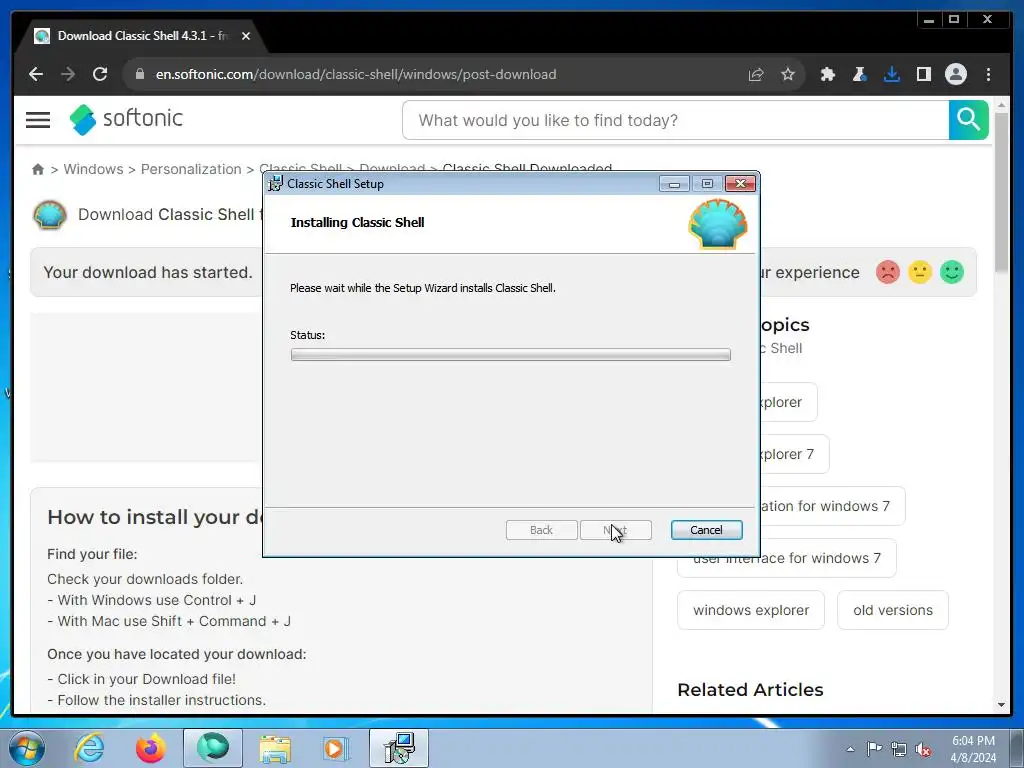Image resolution: width=1024 pixels, height=768 pixels.
Task: Click the page scrollbar down arrow
Action: [x=1002, y=705]
